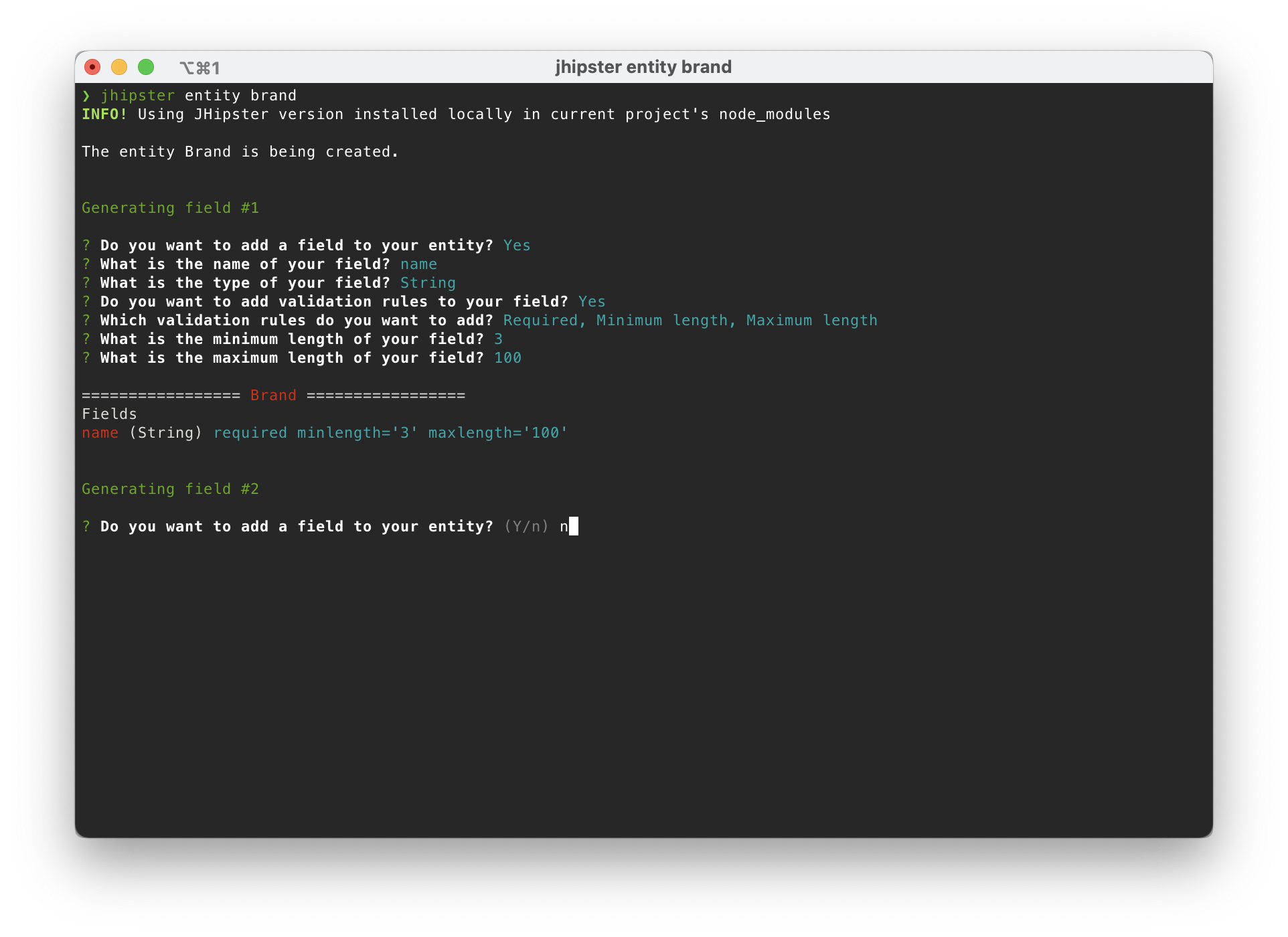
Task: Maximize the terminal with the green button
Action: [x=146, y=67]
